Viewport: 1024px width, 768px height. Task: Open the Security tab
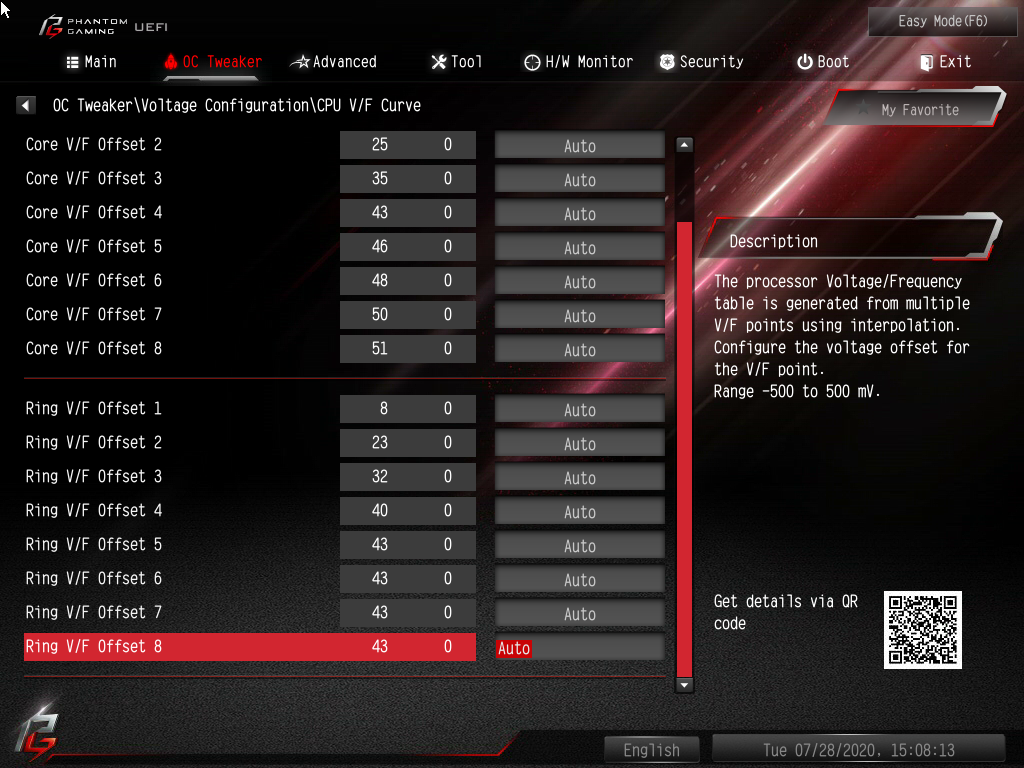click(701, 62)
